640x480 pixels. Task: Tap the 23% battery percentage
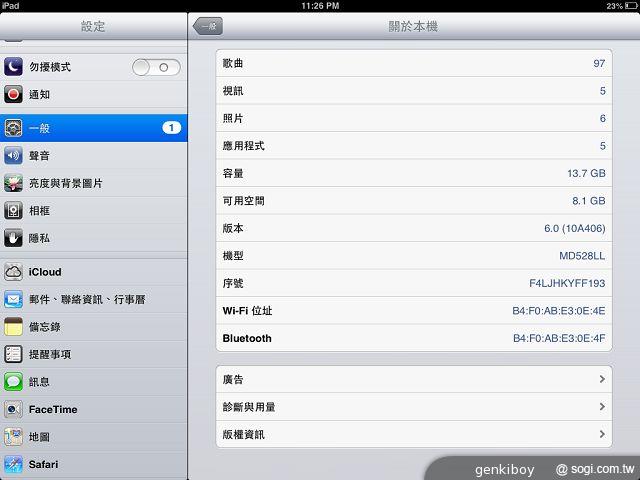(614, 6)
